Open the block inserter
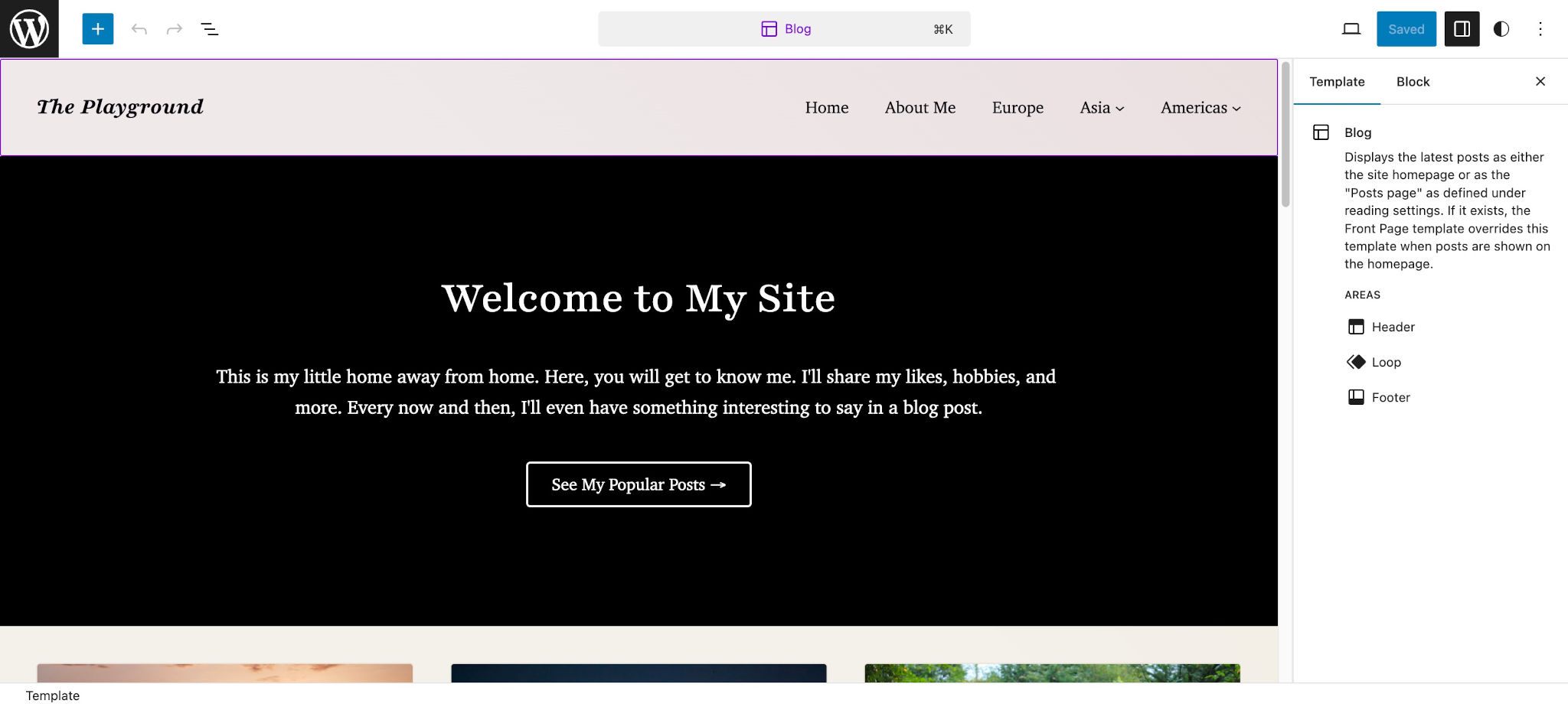1568x707 pixels. [97, 28]
